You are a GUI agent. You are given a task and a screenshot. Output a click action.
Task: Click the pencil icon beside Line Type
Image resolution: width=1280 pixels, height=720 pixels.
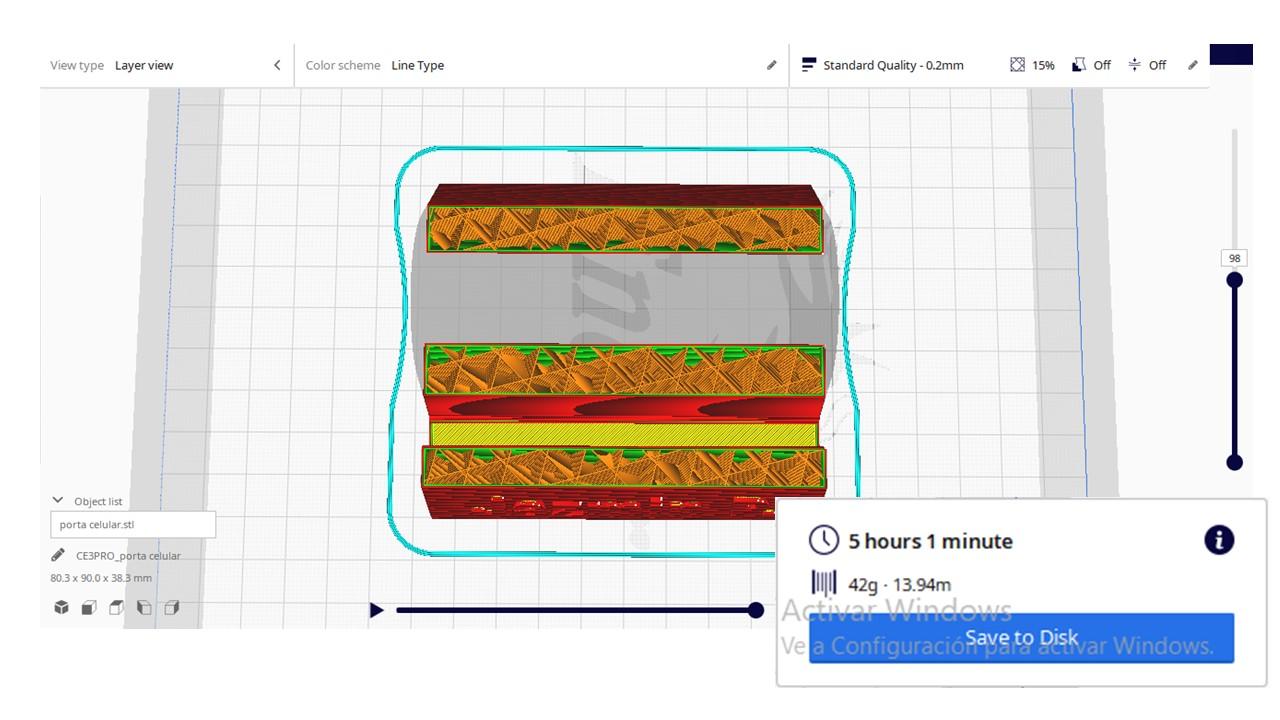click(x=771, y=65)
